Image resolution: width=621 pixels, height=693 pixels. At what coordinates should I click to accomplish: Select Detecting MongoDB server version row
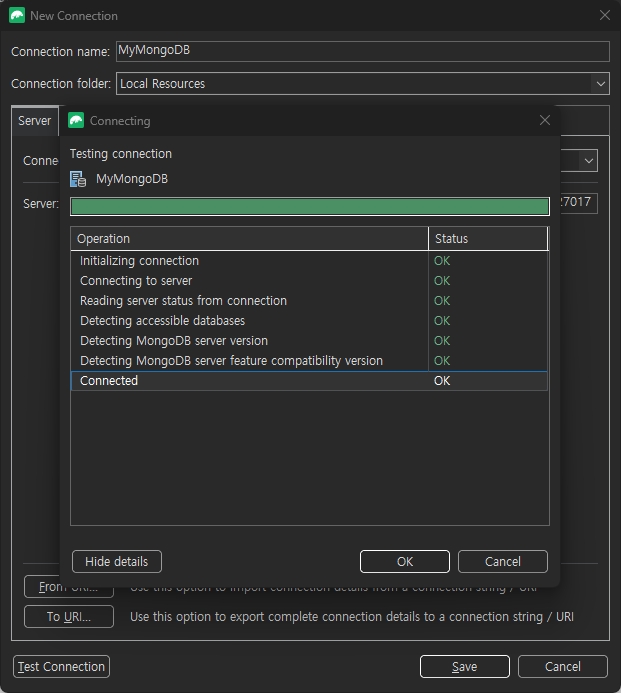309,341
